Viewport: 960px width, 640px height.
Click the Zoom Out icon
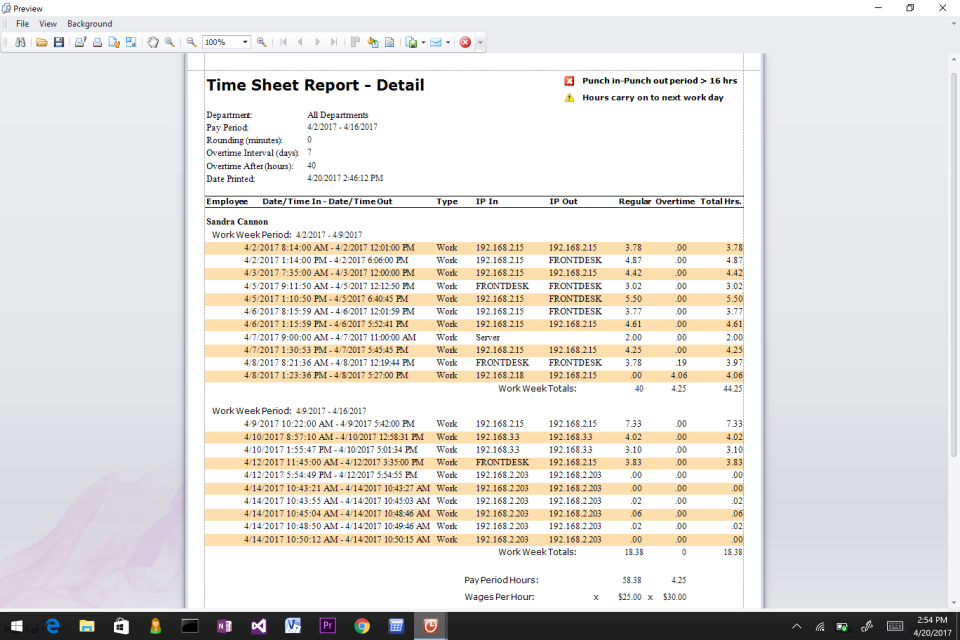click(191, 42)
